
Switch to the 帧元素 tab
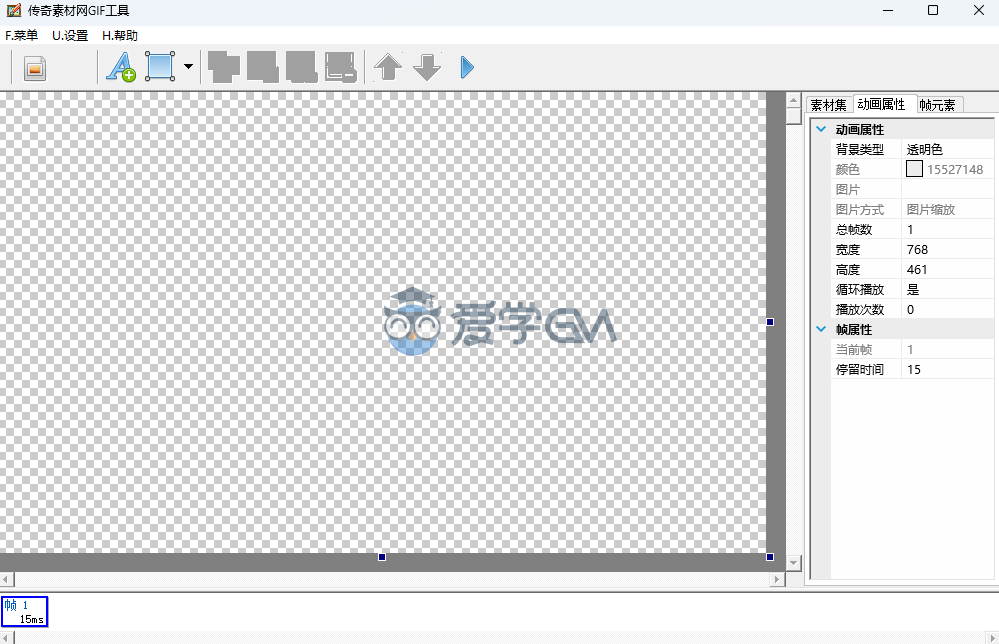tap(938, 105)
